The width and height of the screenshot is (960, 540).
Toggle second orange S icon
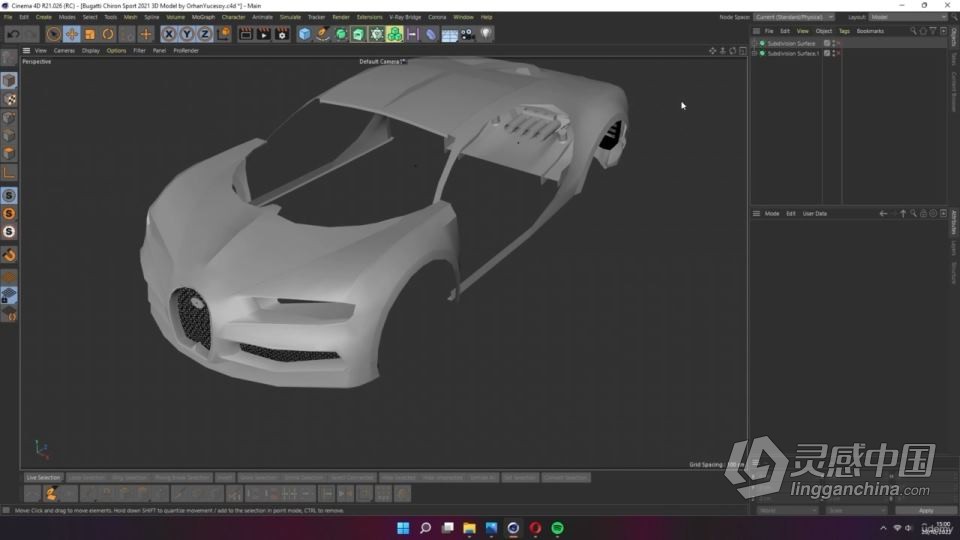tap(9, 214)
